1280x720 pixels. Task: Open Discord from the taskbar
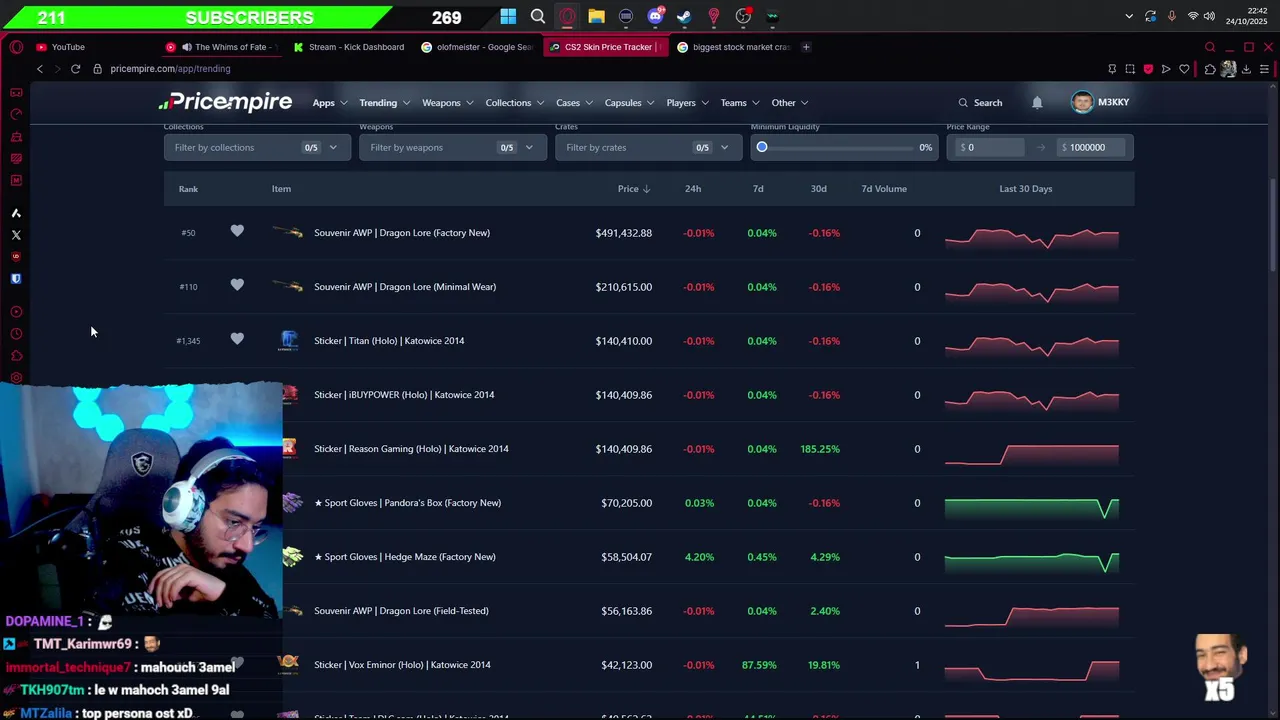pyautogui.click(x=655, y=16)
